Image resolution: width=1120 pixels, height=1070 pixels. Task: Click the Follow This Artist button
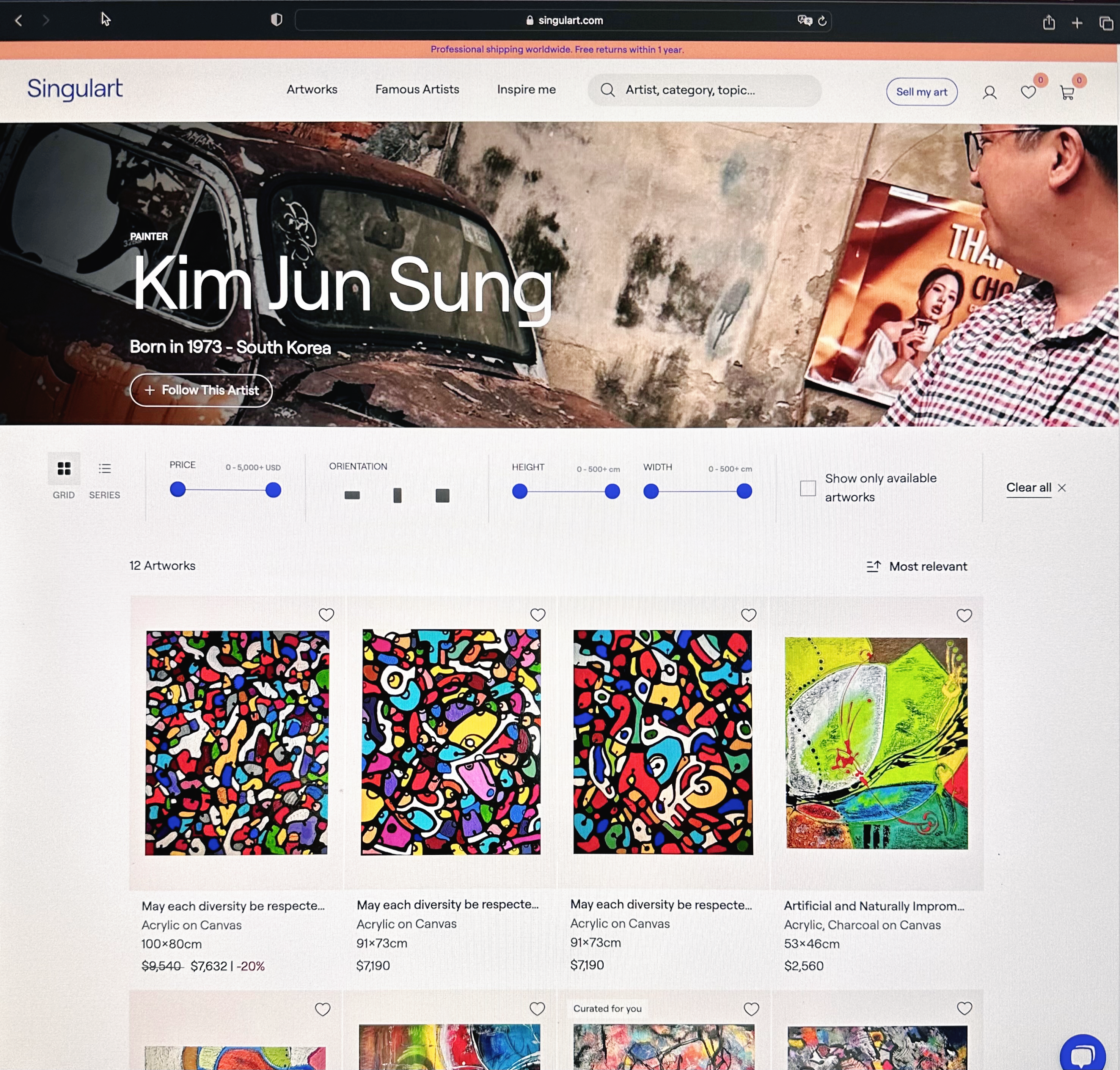[x=201, y=391]
